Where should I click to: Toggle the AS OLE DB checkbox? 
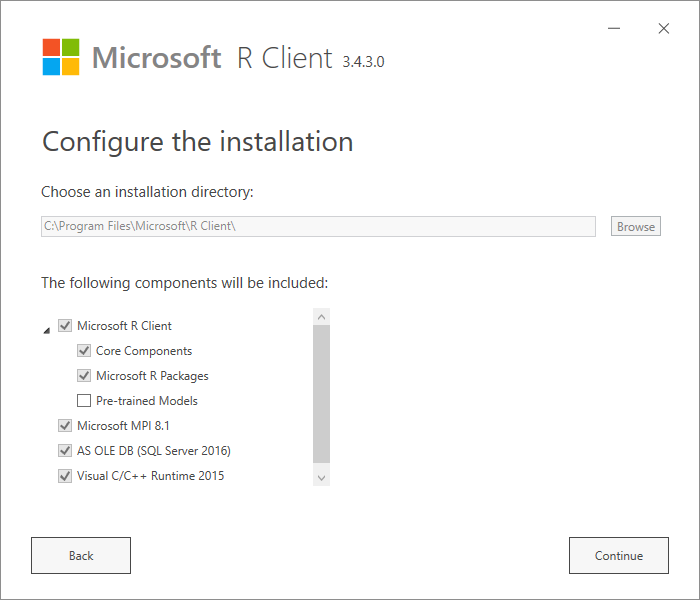click(x=66, y=451)
